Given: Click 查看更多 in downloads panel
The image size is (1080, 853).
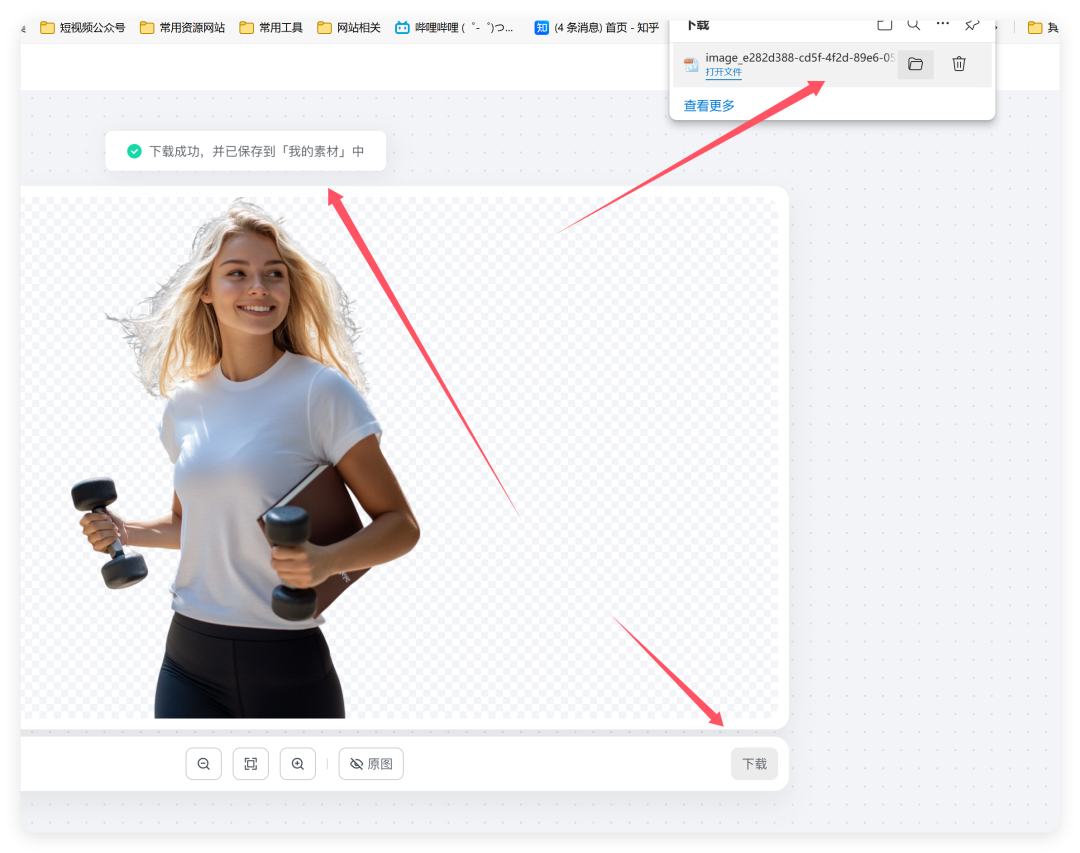Looking at the screenshot, I should click(x=709, y=106).
